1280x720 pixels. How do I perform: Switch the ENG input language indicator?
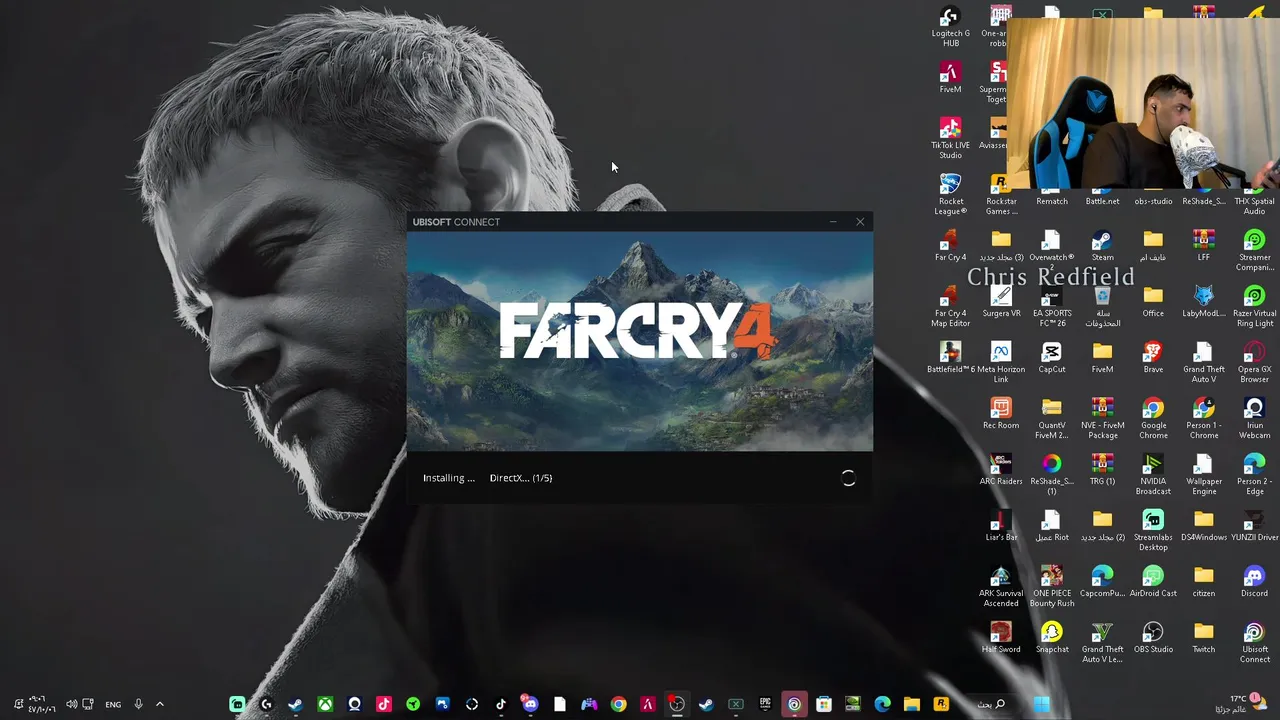[113, 704]
